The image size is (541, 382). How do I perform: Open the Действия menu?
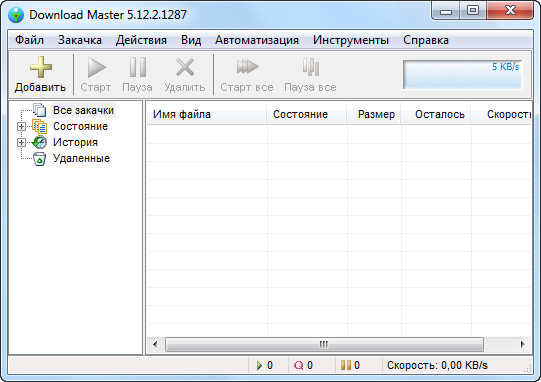pyautogui.click(x=141, y=40)
